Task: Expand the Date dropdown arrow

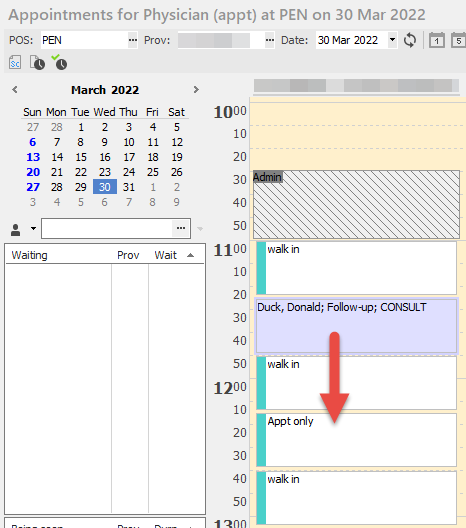Action: (392, 40)
